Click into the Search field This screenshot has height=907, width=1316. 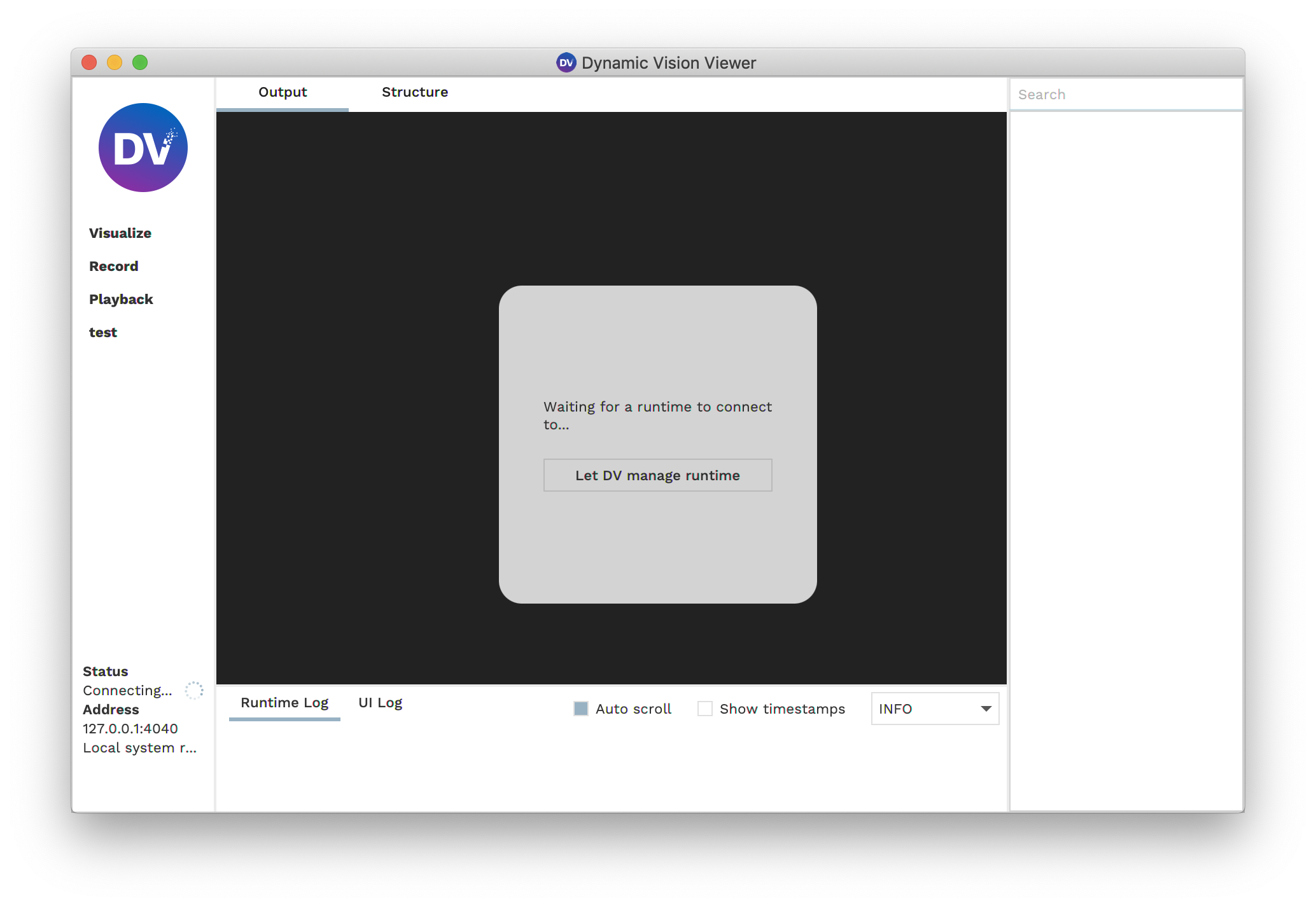pos(1126,95)
